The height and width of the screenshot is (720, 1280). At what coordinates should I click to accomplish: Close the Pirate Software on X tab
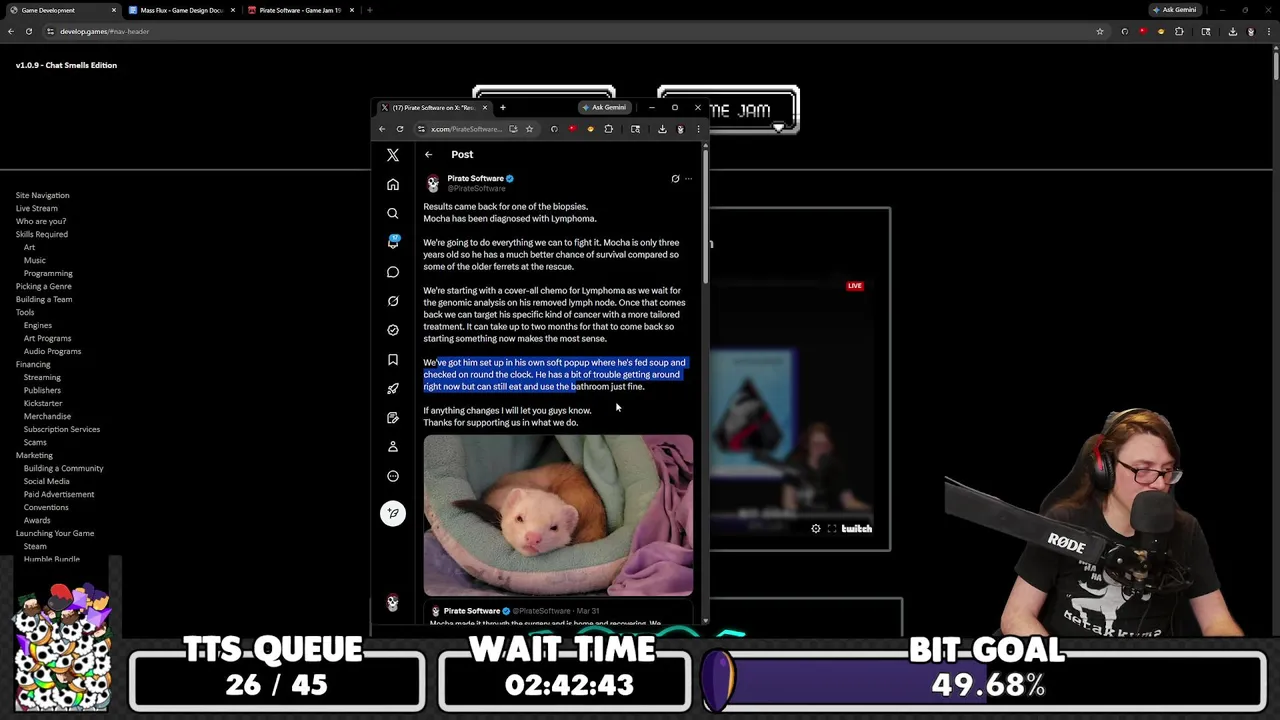tap(485, 107)
